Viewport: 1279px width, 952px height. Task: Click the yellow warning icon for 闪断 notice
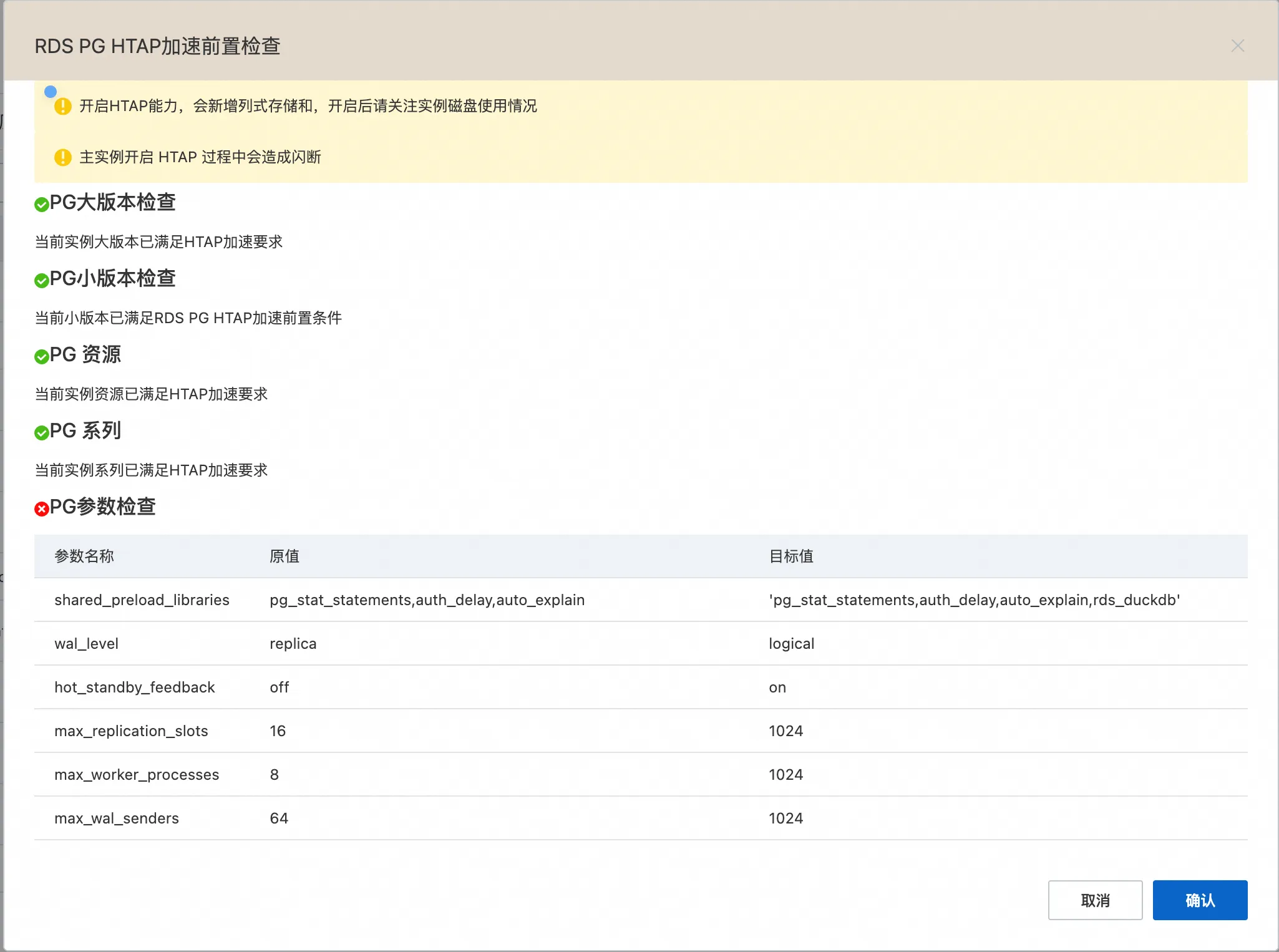63,157
